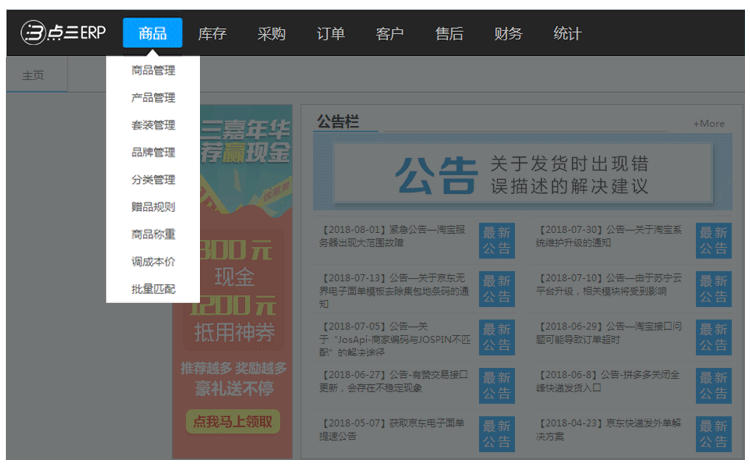Choose 产品管理 in the 商品 dropdown
The image size is (750, 465).
[153, 98]
